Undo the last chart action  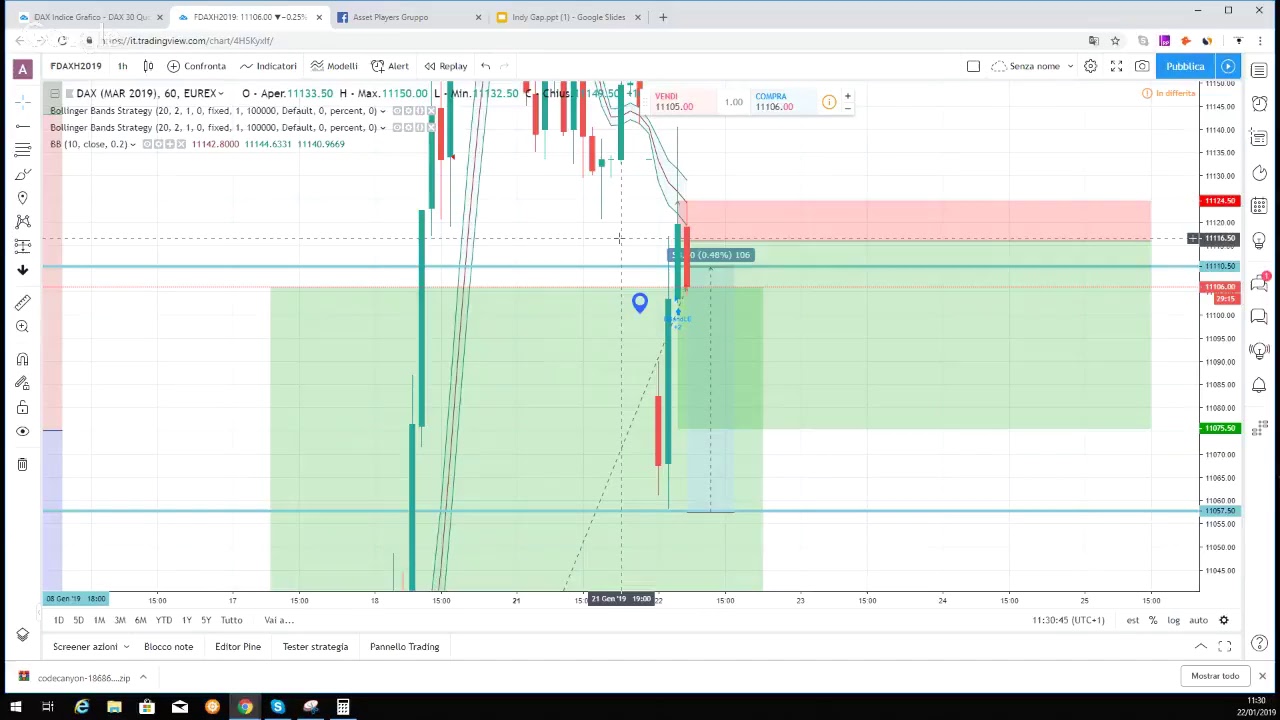coord(485,66)
